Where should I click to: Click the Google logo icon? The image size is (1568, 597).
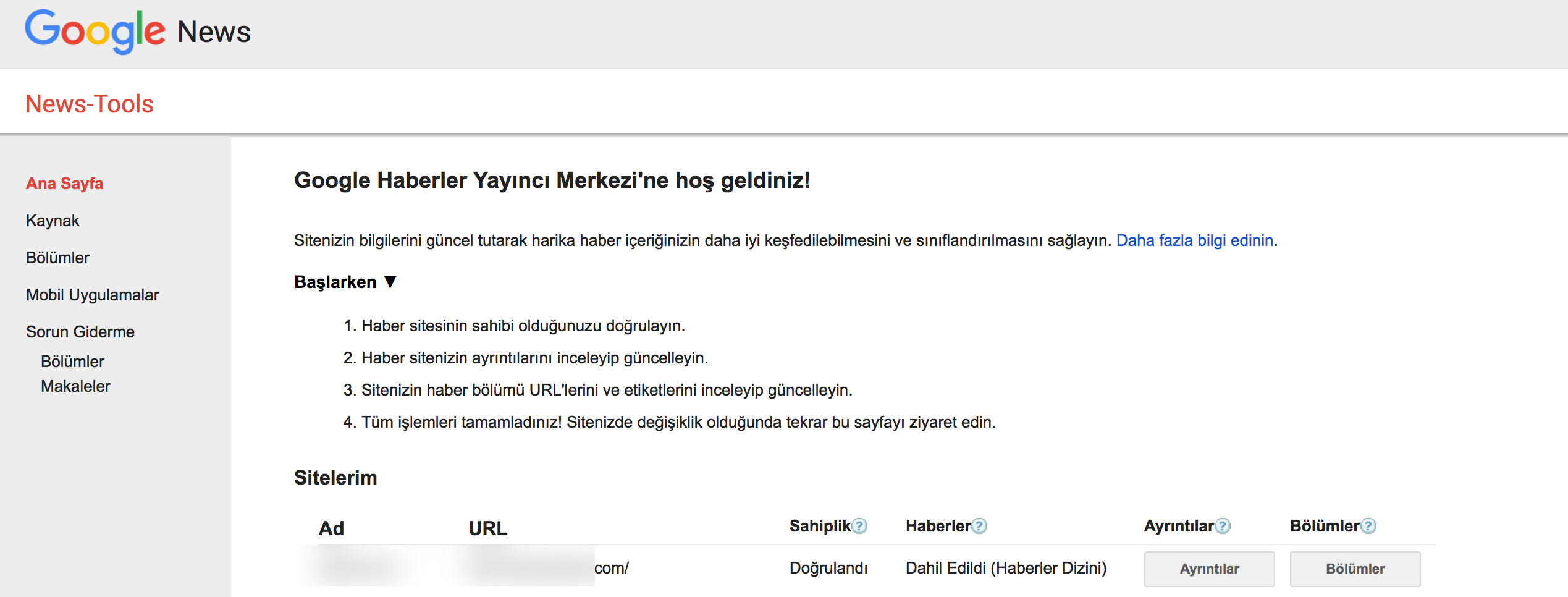pos(95,31)
